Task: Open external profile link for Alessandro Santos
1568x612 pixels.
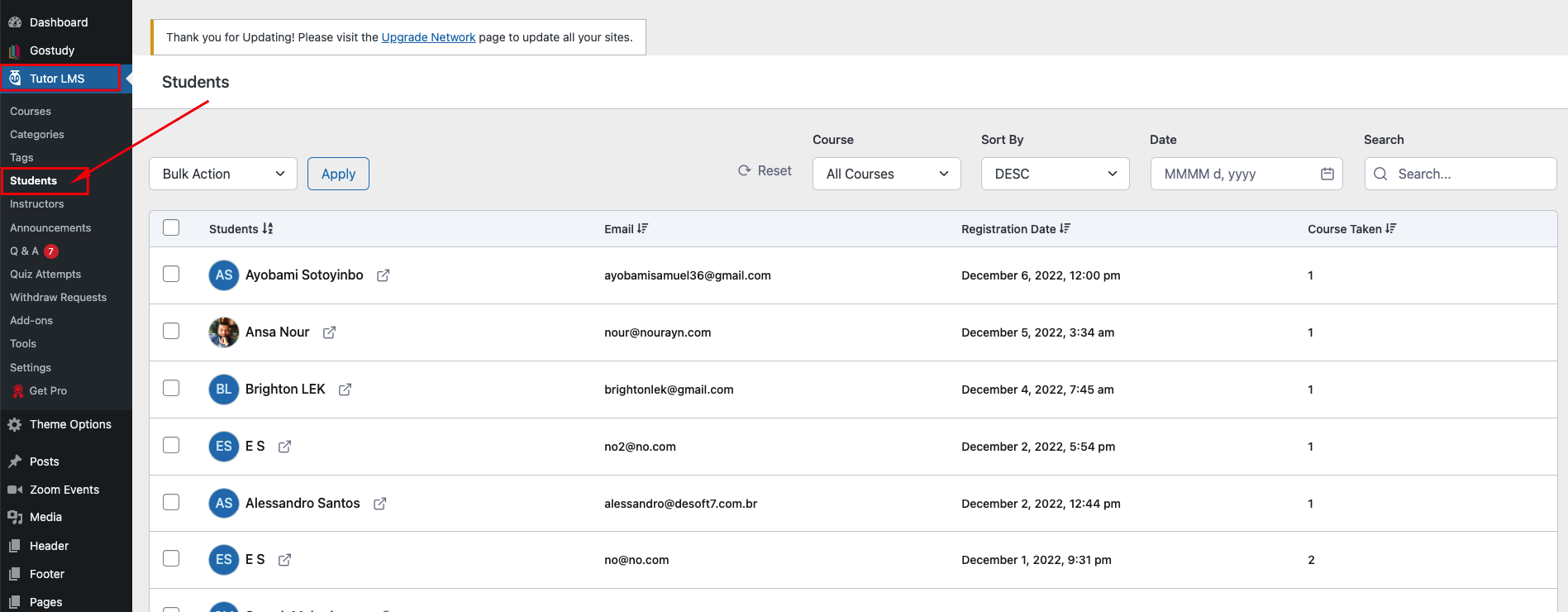Action: (x=380, y=504)
